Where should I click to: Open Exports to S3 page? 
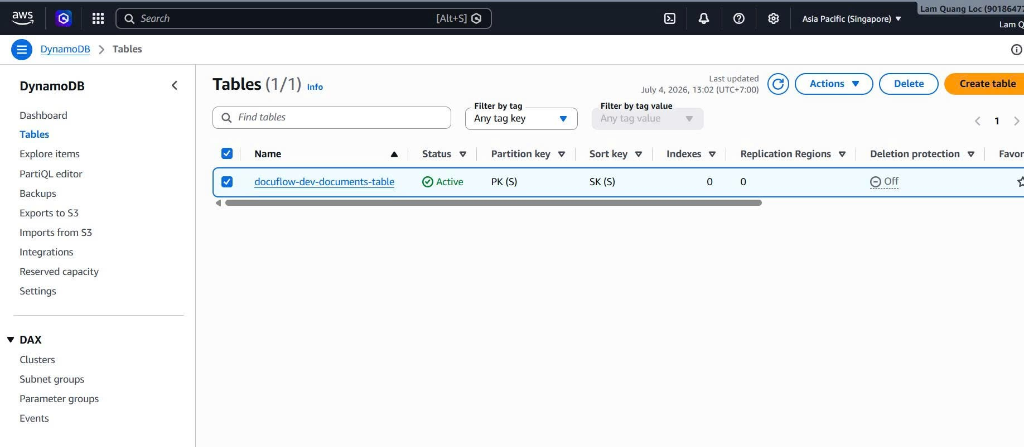click(49, 213)
